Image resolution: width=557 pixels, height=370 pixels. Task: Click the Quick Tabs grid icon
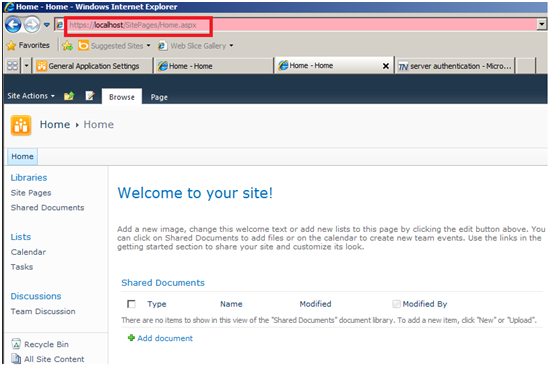pyautogui.click(x=12, y=66)
